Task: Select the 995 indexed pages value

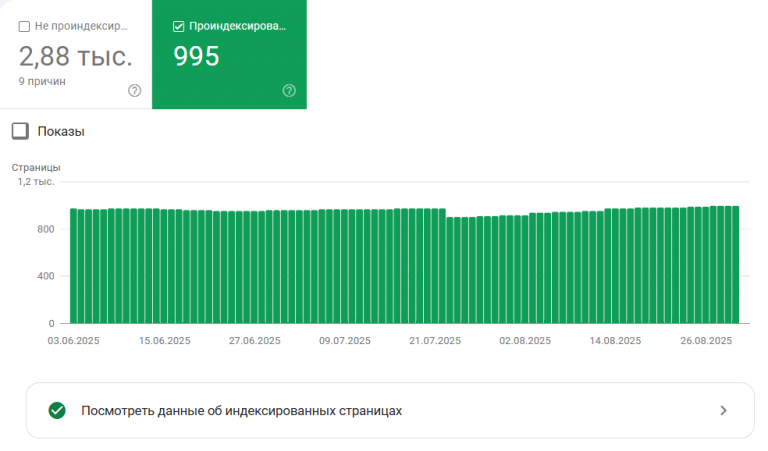Action: (x=196, y=56)
